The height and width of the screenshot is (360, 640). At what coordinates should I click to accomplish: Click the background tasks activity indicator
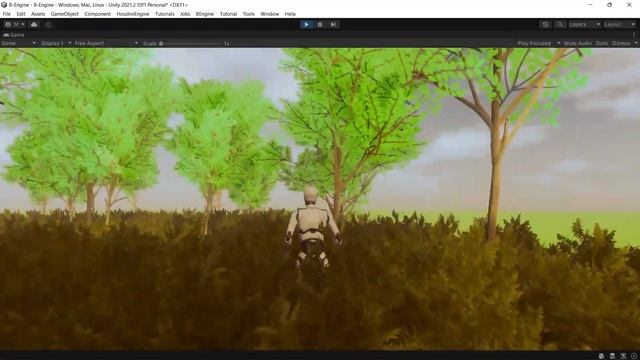pos(634,356)
